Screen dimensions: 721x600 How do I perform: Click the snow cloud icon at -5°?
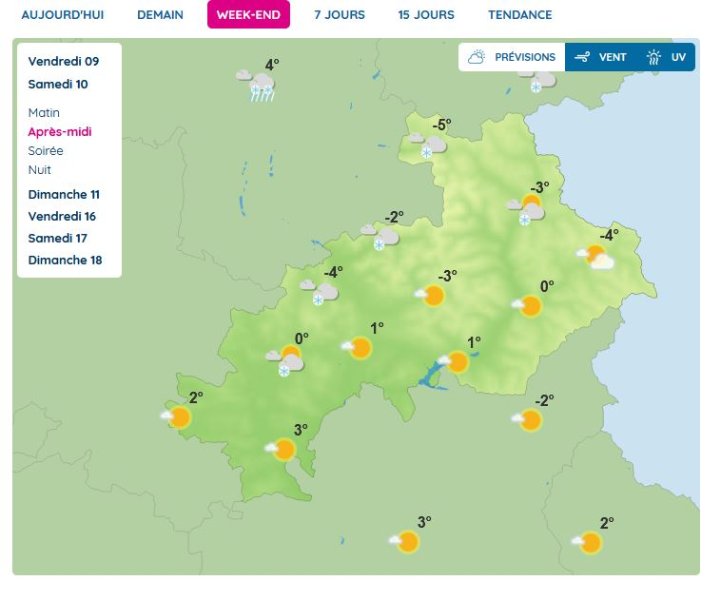[x=427, y=144]
